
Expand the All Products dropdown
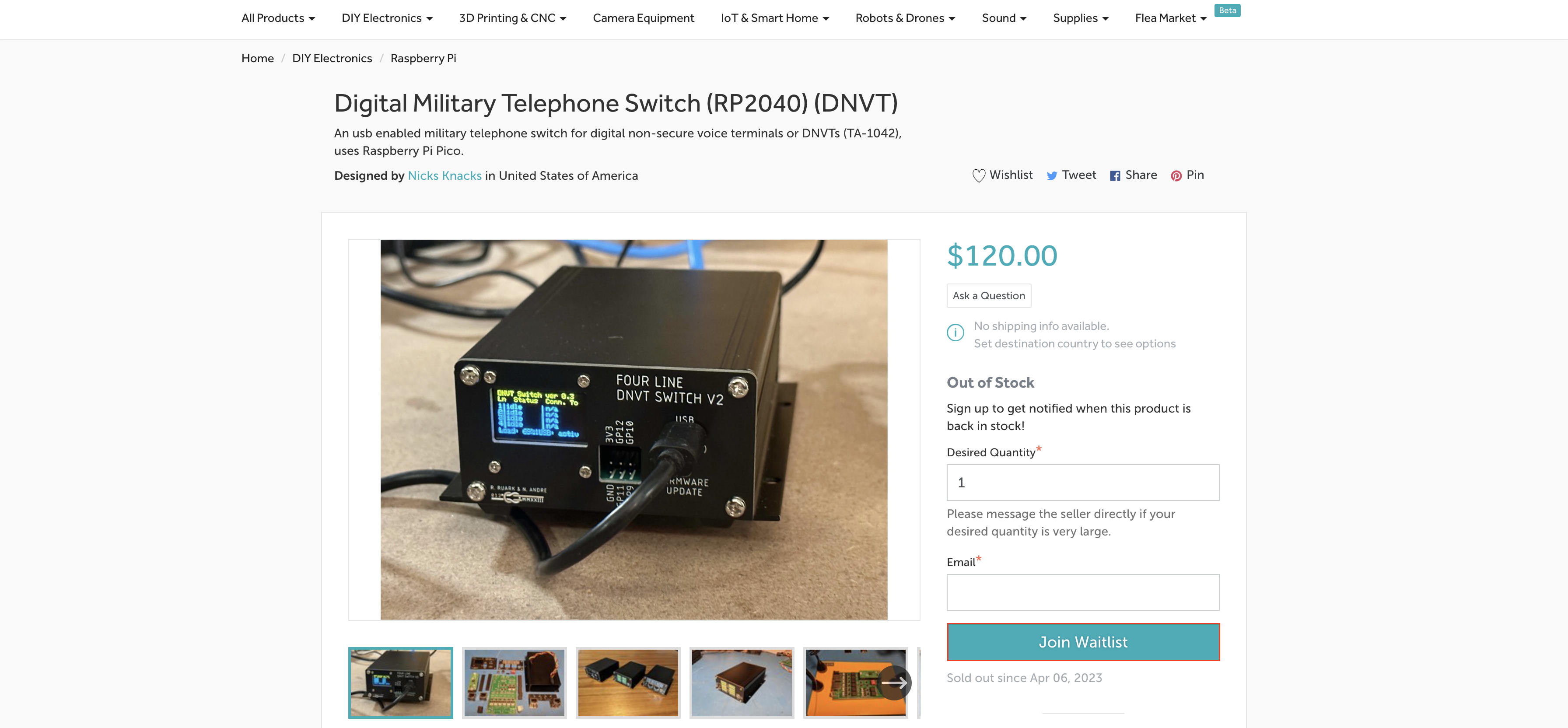click(x=278, y=18)
